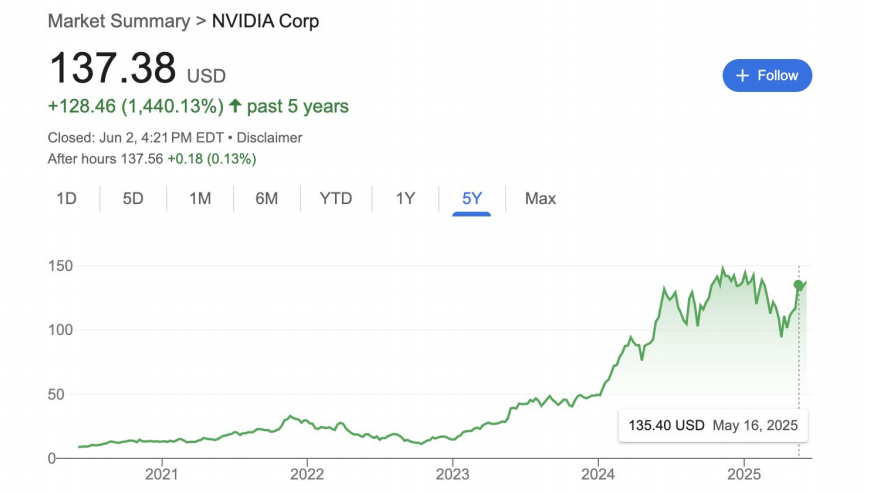Click the 2025 x-axis label
Viewport: 893px width, 493px height.
pyautogui.click(x=744, y=474)
